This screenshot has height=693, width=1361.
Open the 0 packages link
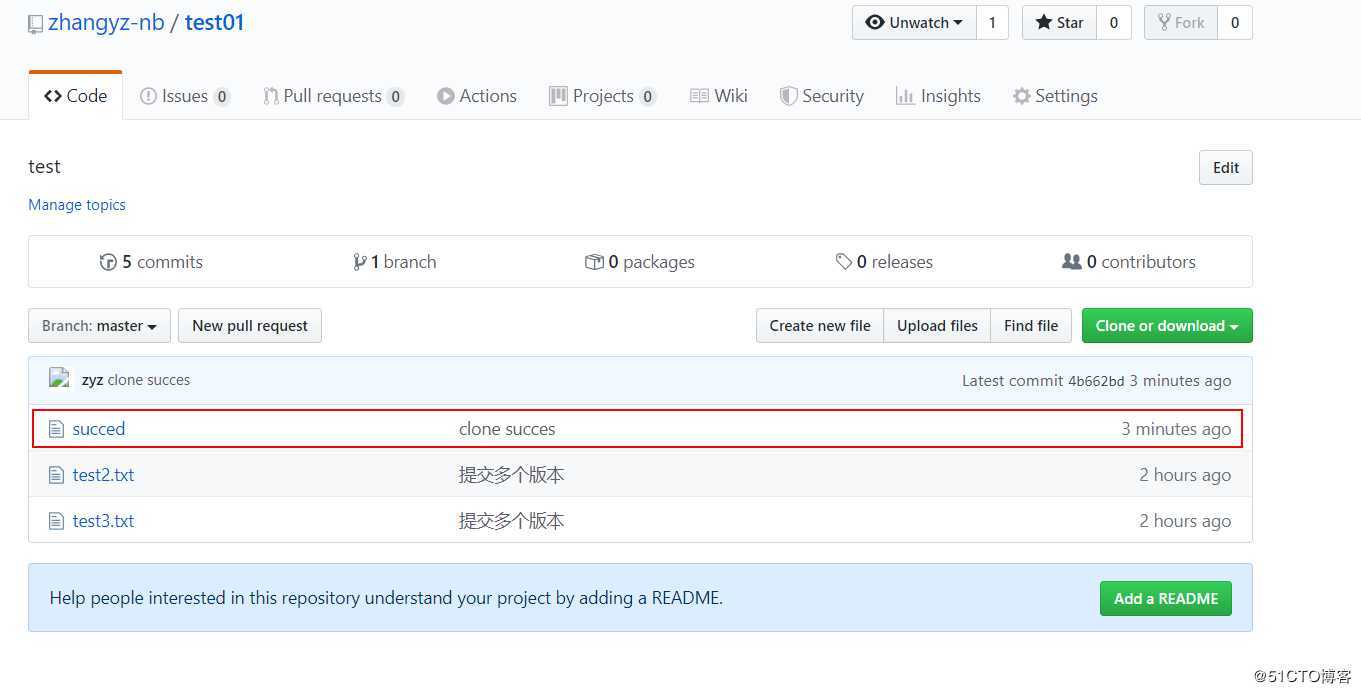[640, 262]
